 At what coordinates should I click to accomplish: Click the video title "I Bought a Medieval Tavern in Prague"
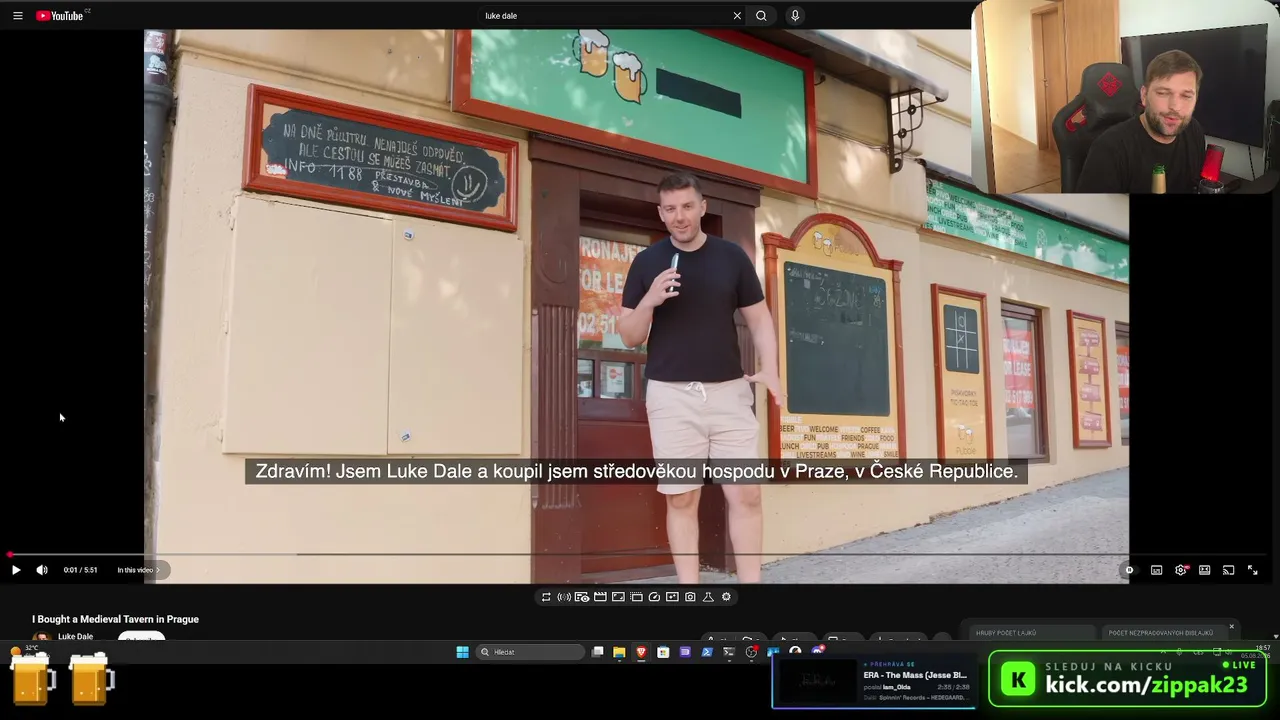click(115, 619)
